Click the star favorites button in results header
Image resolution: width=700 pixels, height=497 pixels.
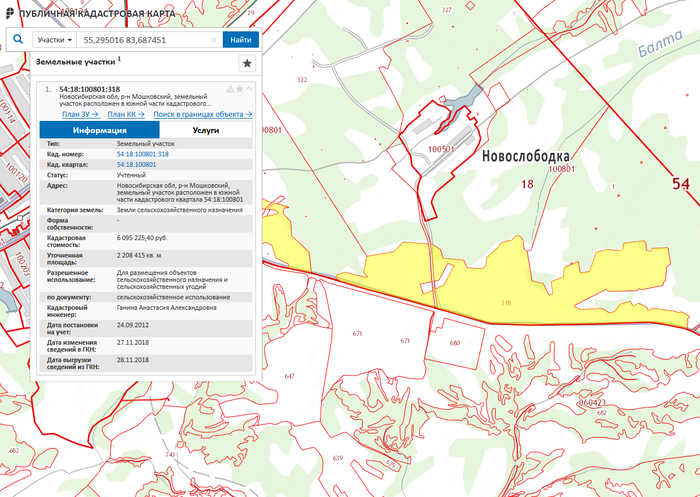[x=246, y=63]
